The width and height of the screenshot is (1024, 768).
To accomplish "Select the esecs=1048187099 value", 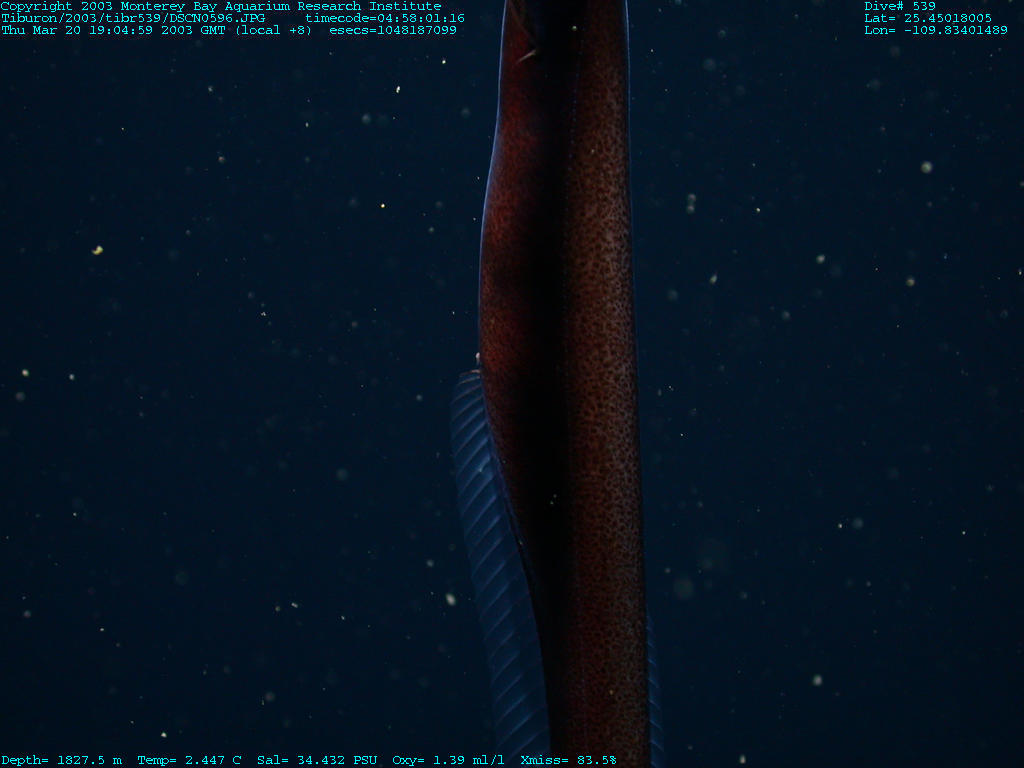I will pos(393,30).
